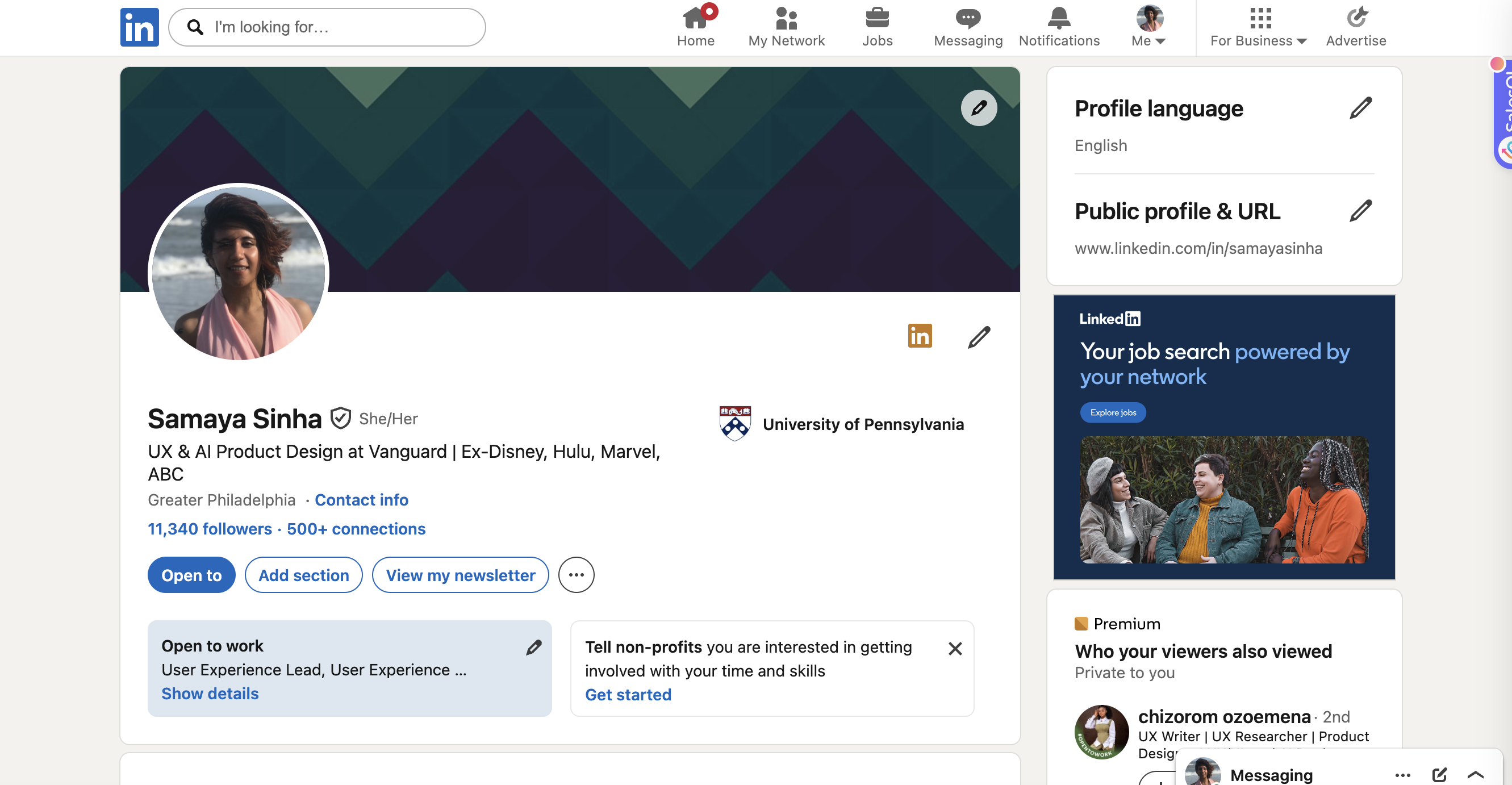1512x785 pixels.
Task: Click View my newsletter button
Action: coord(460,575)
